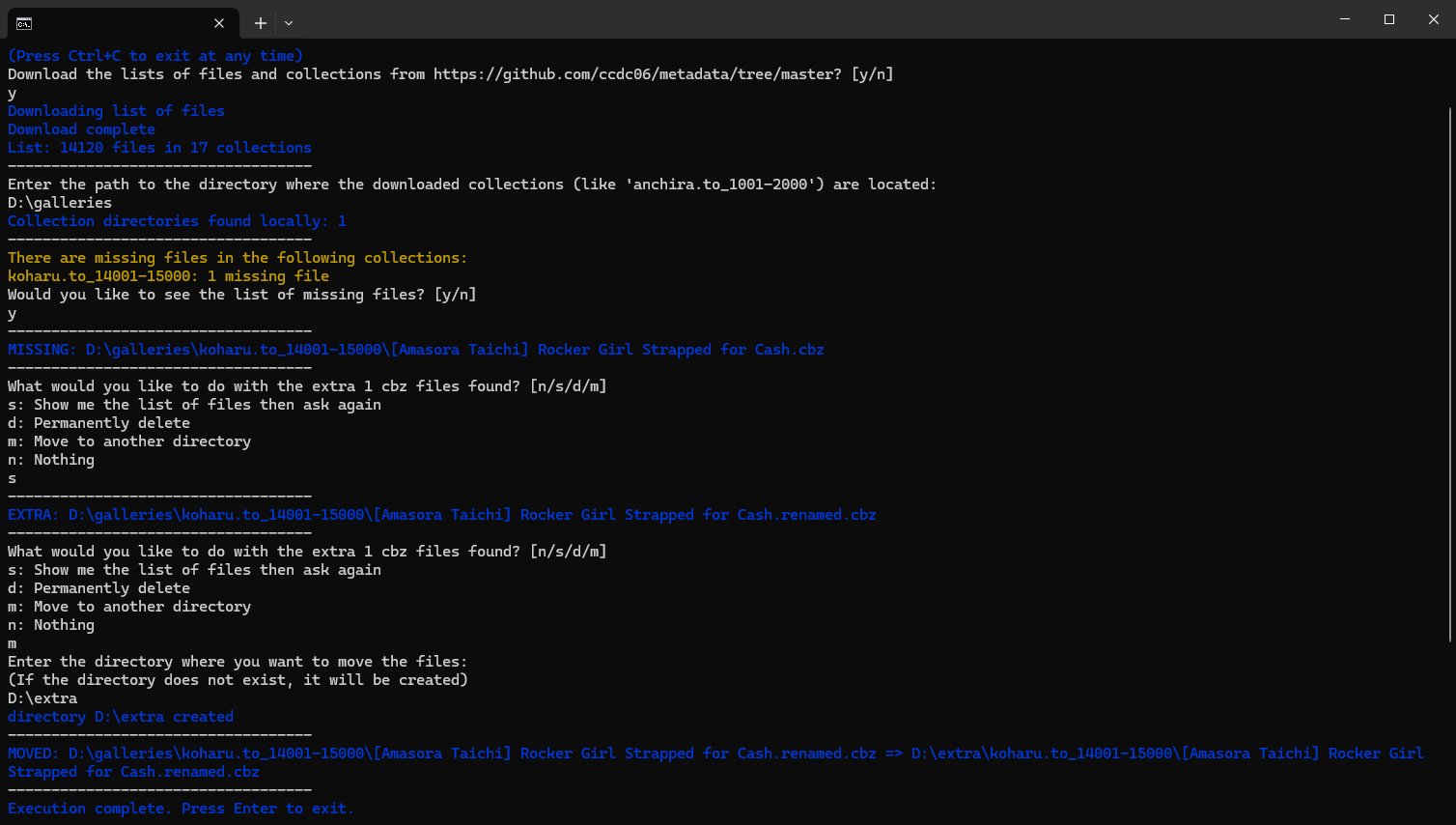1456x825 pixels.
Task: Click the 'D:\galleries' input line
Action: [60, 203]
